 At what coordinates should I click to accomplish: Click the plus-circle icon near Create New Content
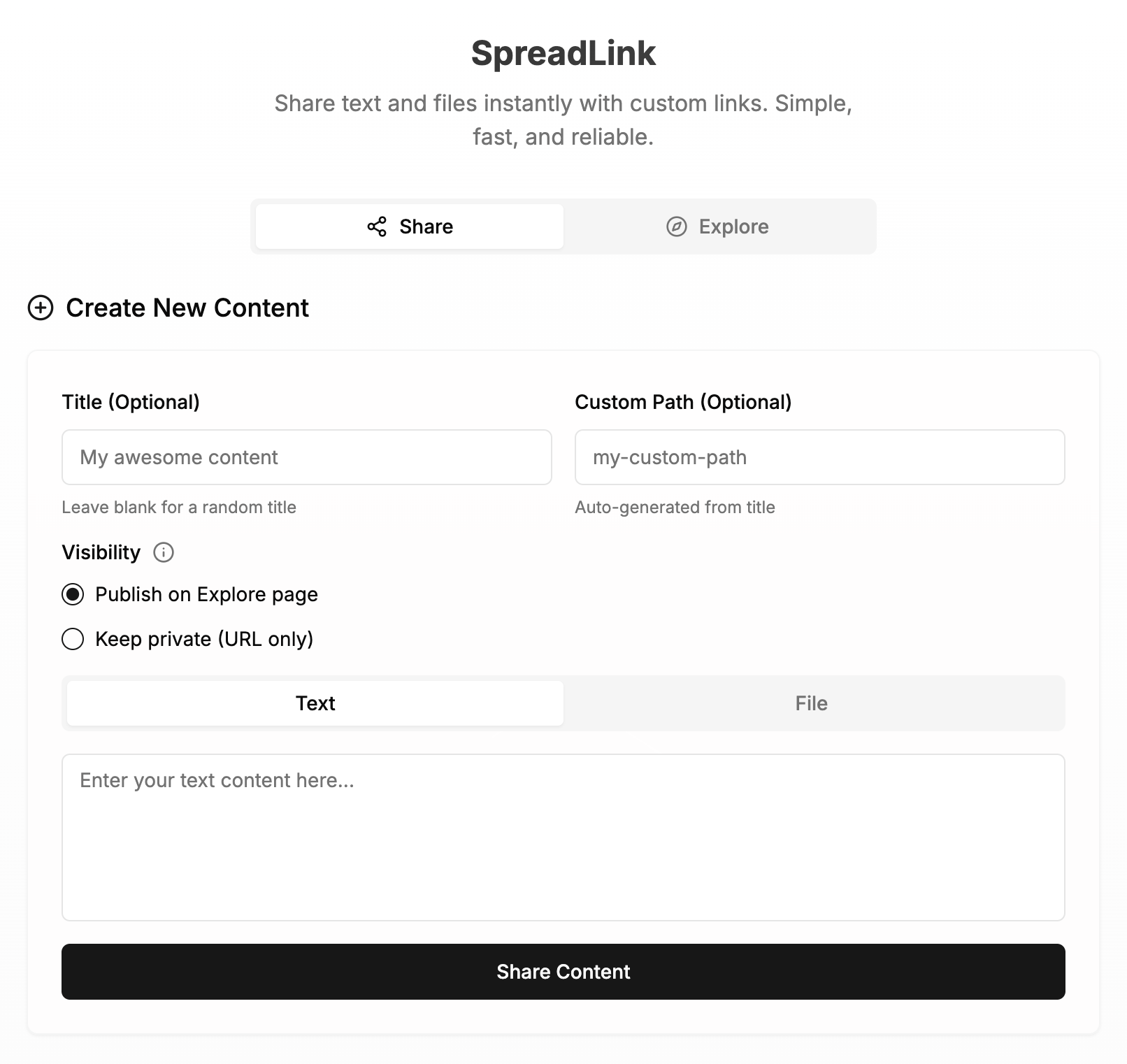coord(40,308)
